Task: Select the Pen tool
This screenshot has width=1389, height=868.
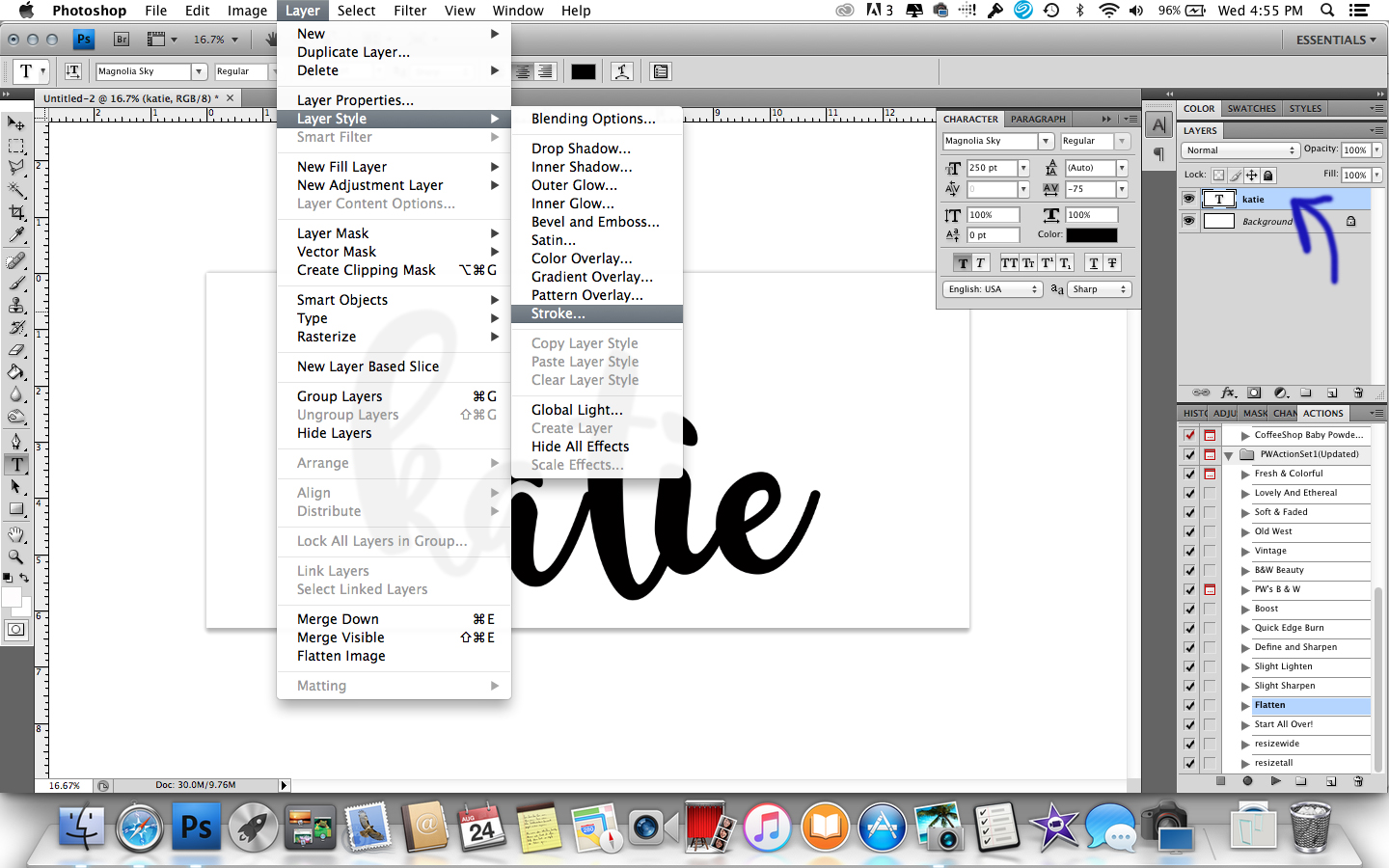Action: coord(16,442)
